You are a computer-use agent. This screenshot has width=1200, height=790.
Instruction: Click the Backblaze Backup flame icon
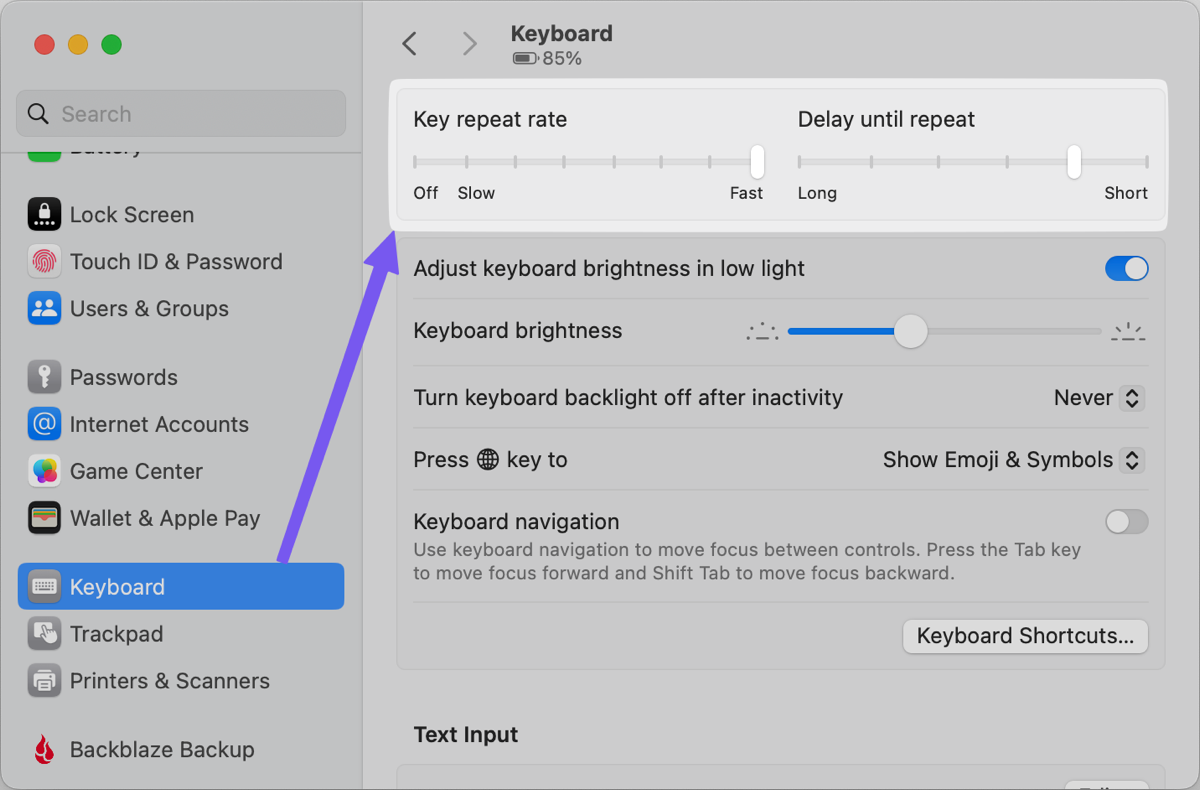coord(44,750)
